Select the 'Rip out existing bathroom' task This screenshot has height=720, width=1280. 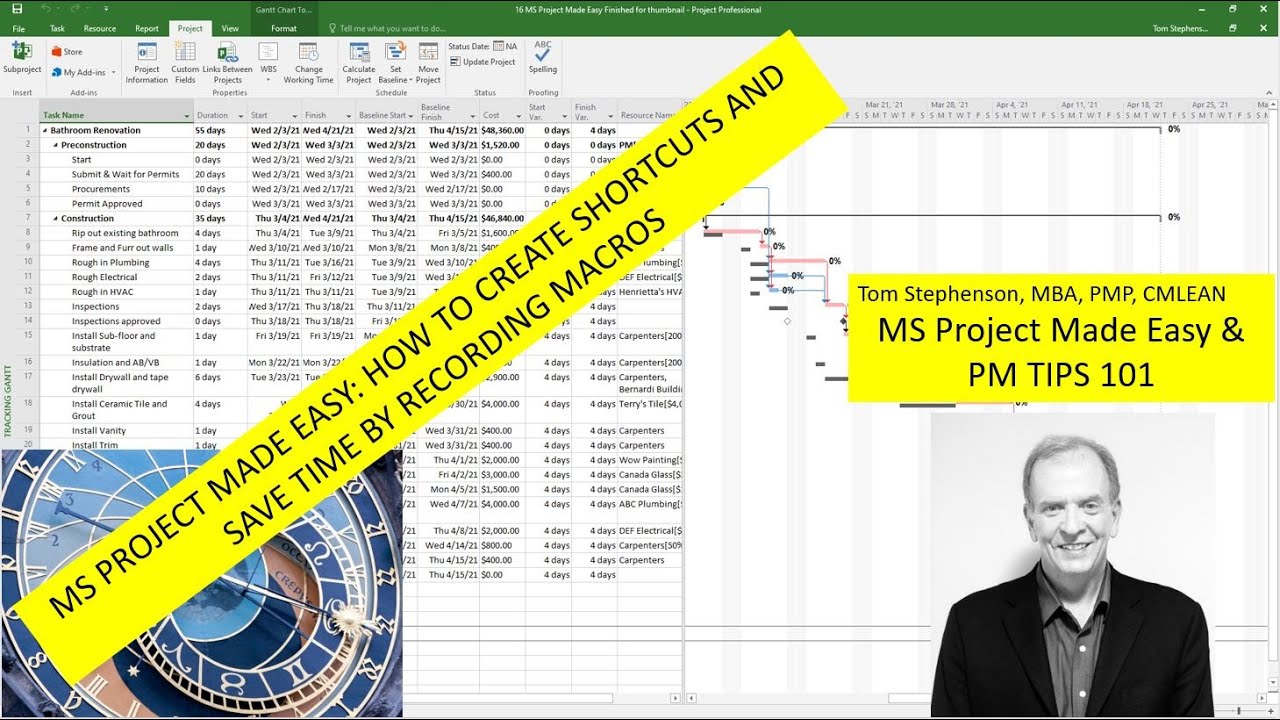[125, 233]
